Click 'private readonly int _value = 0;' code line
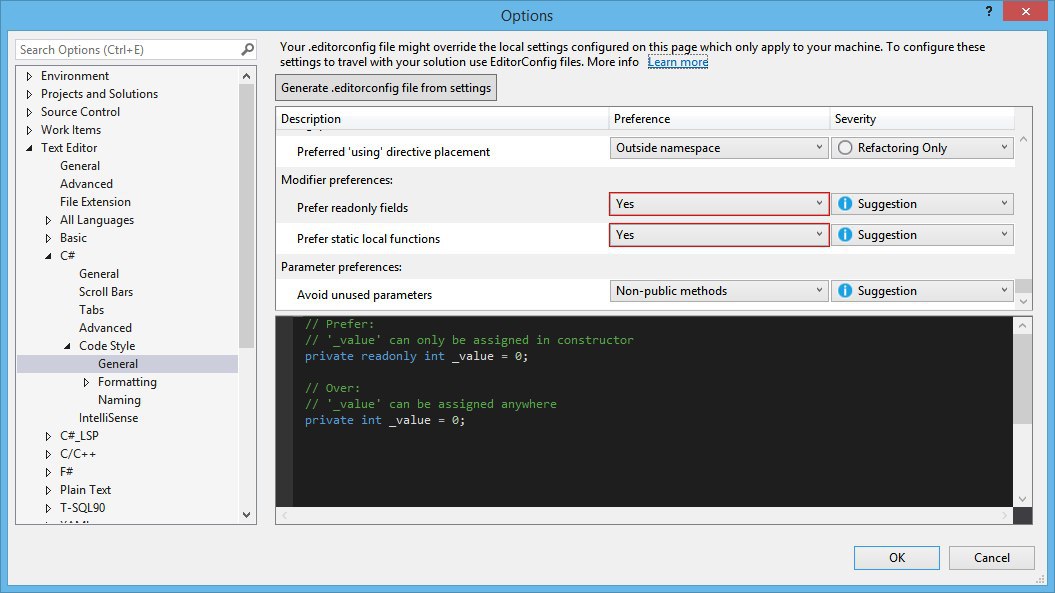 pos(416,356)
